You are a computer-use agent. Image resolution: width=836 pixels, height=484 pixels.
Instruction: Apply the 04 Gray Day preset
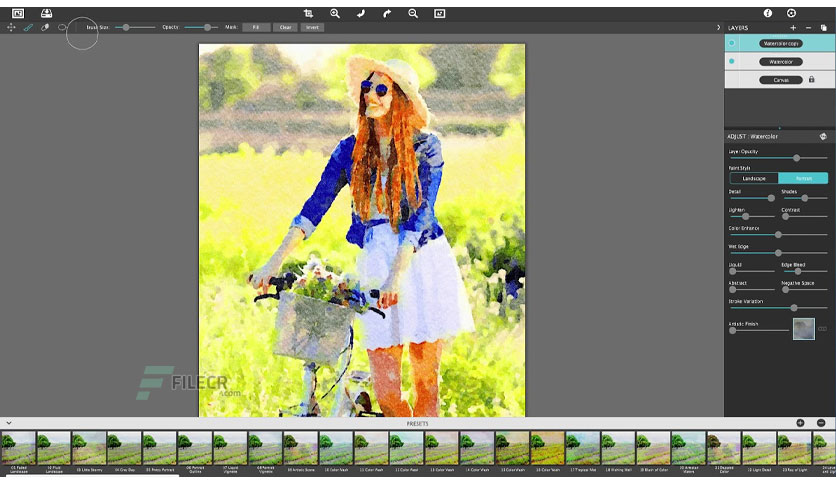[x=124, y=451]
